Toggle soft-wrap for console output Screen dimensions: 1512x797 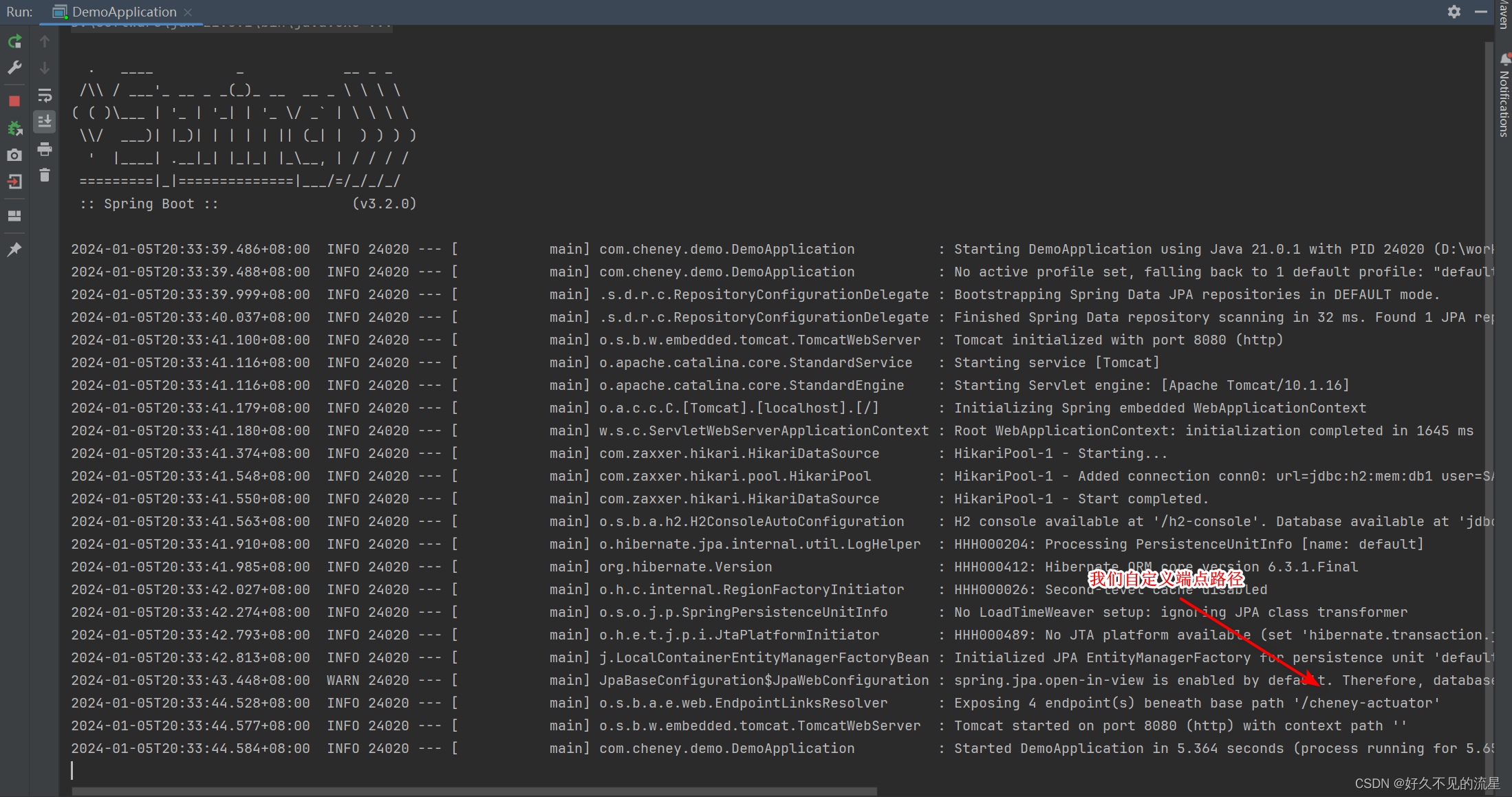coord(45,95)
